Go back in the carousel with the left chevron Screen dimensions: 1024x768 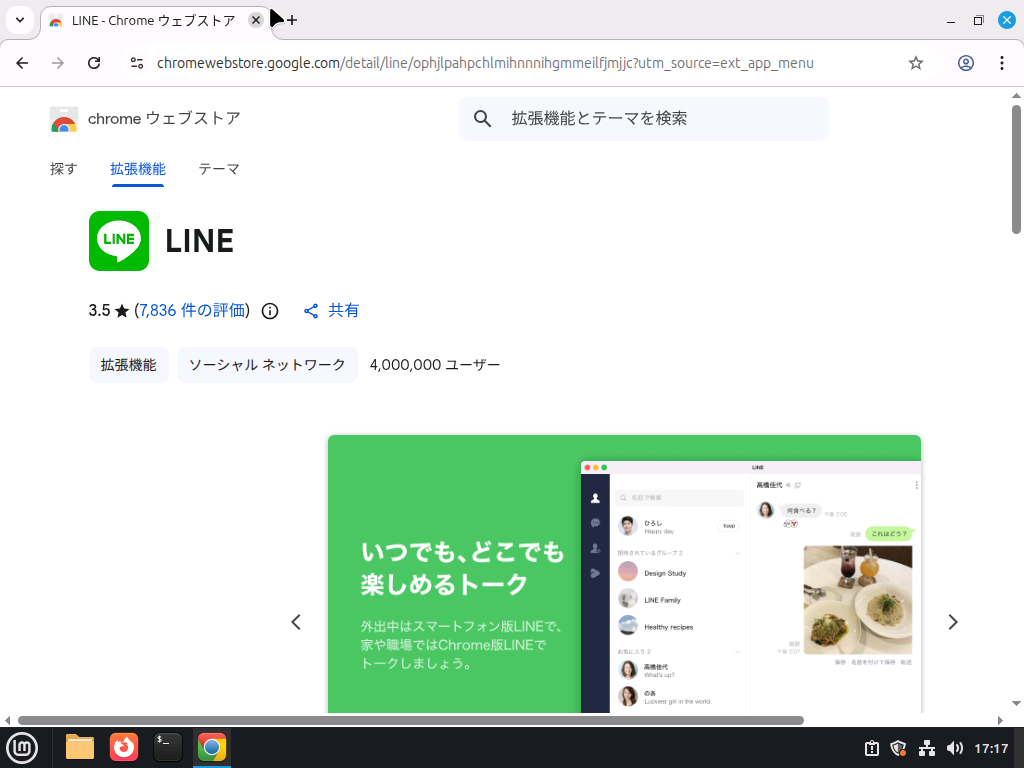point(295,621)
